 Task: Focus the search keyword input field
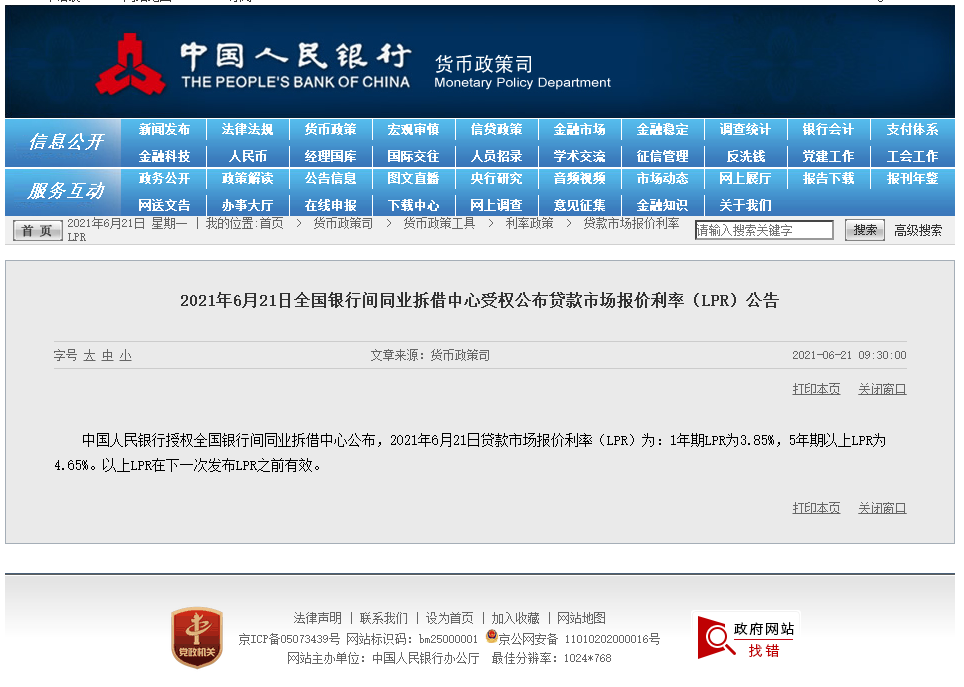(764, 230)
